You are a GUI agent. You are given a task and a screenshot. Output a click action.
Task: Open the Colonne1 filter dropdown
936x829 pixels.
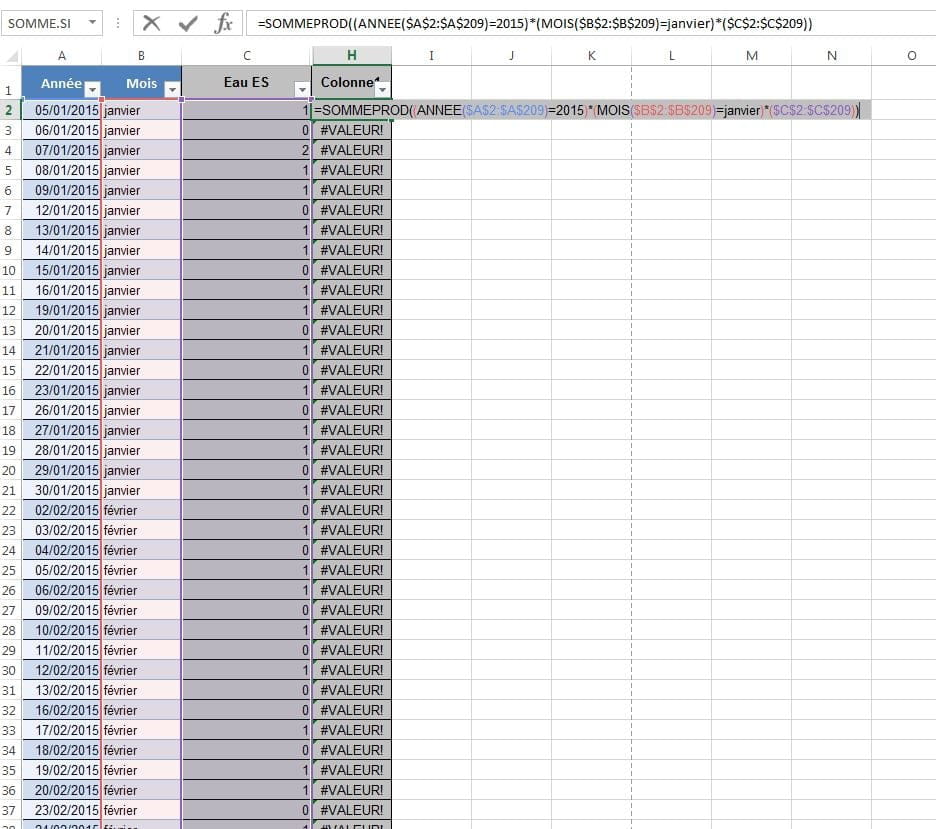381,89
